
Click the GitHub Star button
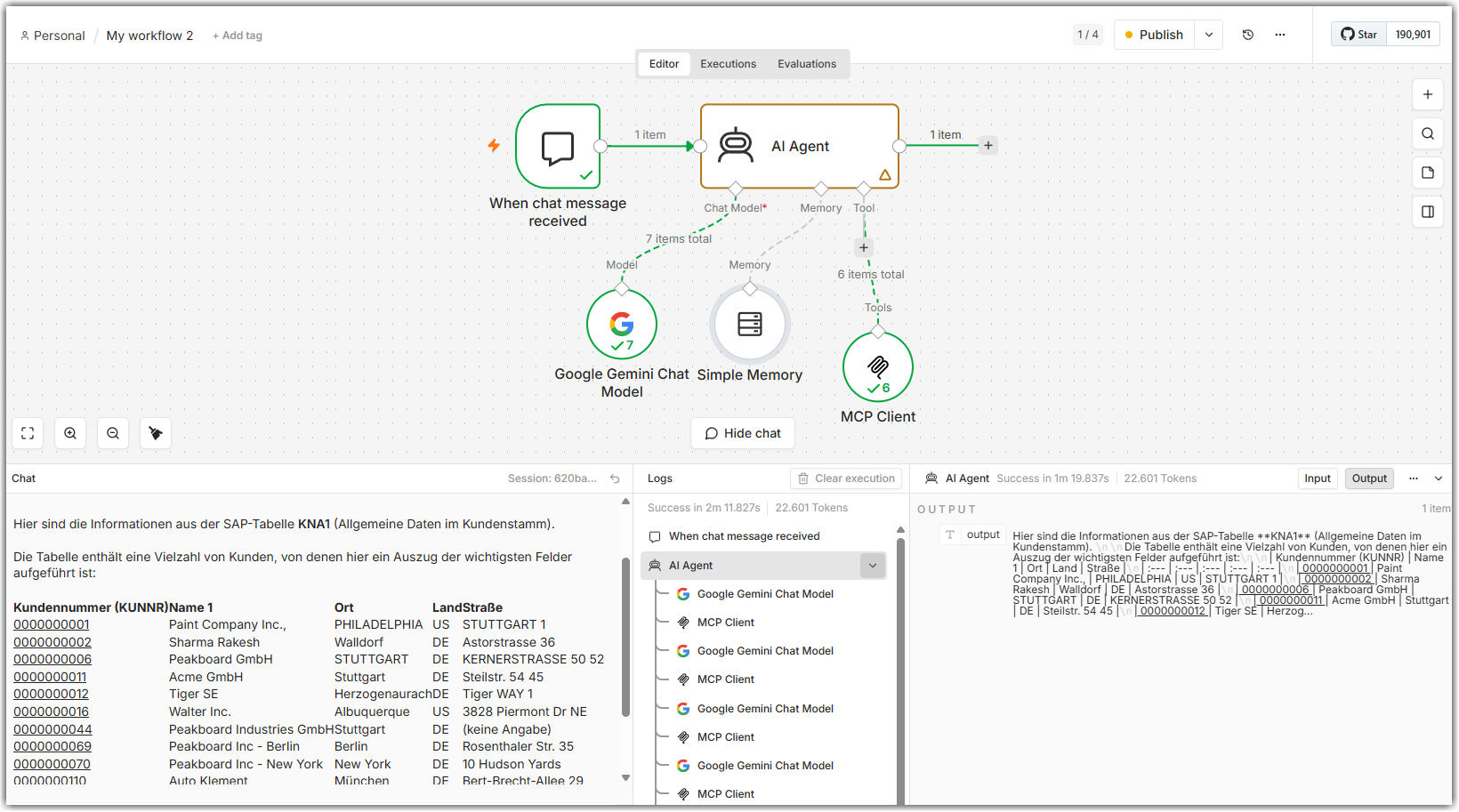[1359, 35]
